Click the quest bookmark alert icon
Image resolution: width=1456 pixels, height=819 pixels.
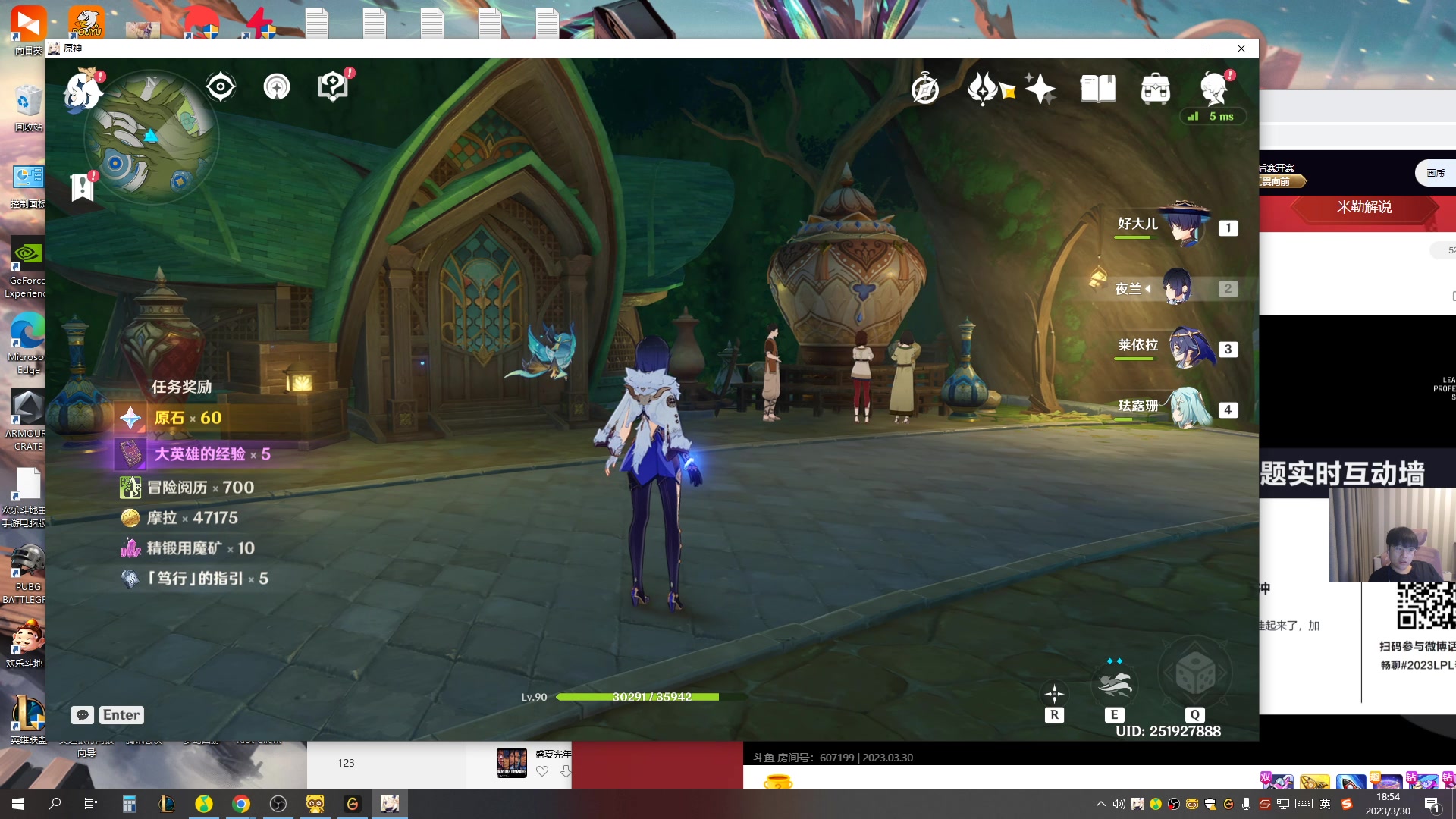coord(82,187)
